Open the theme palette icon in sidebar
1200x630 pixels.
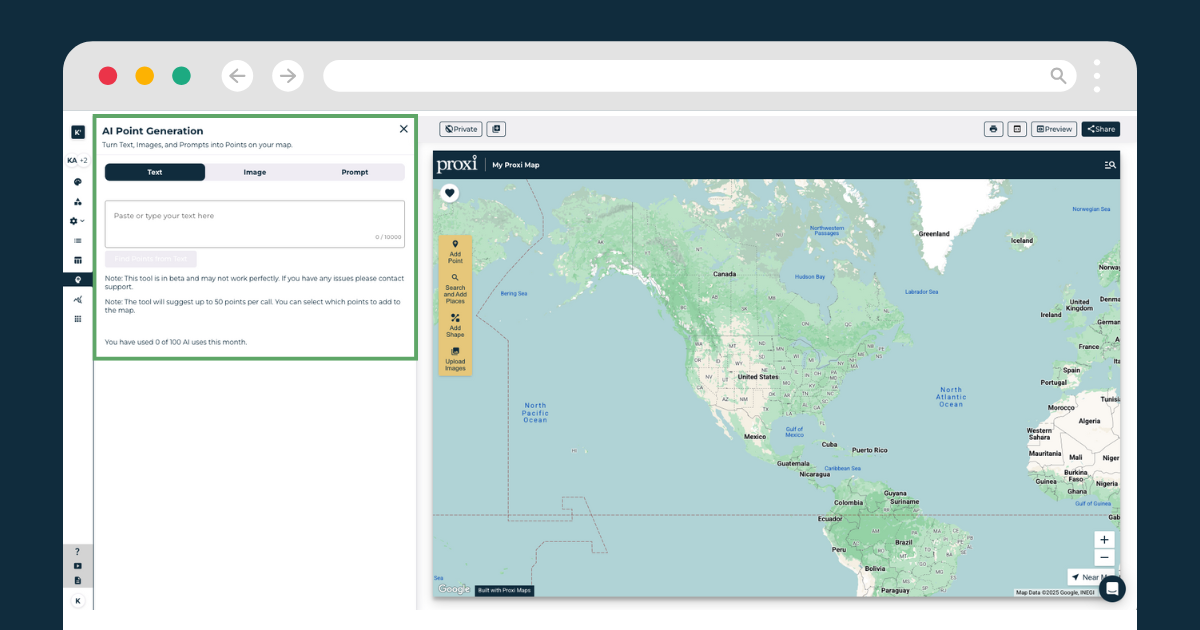(x=78, y=182)
